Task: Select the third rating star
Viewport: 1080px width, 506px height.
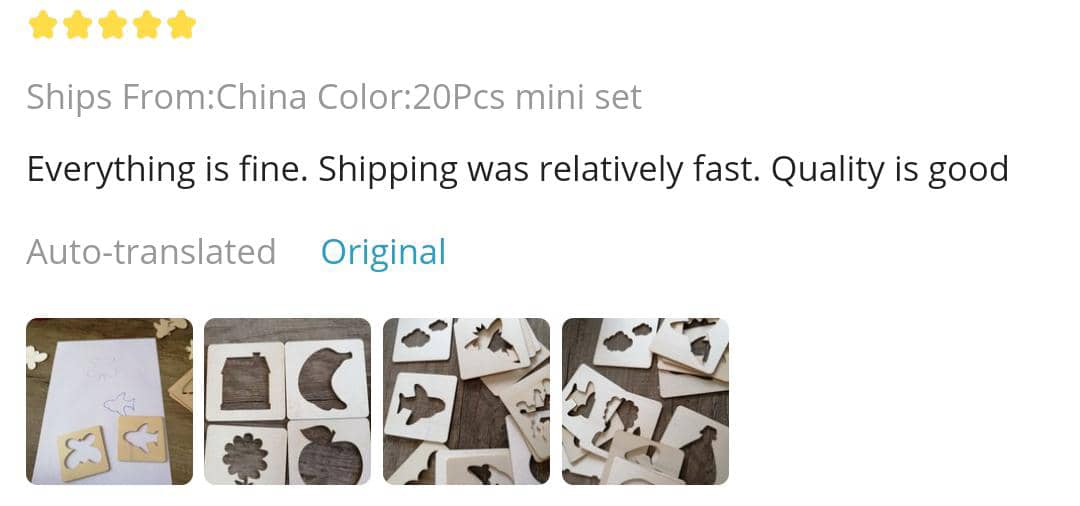Action: [x=112, y=25]
